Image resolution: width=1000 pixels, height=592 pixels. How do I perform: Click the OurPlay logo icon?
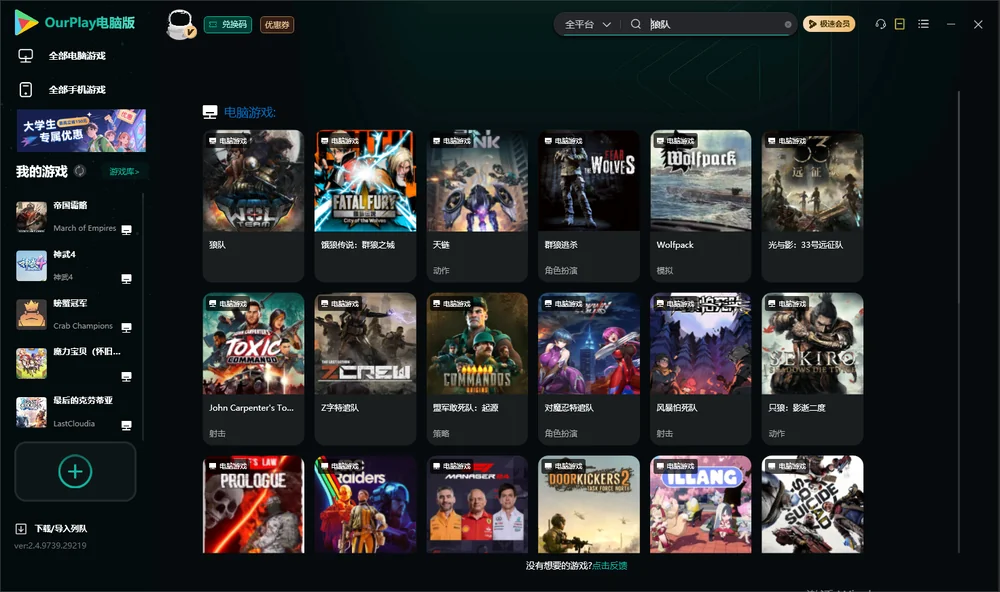[26, 23]
